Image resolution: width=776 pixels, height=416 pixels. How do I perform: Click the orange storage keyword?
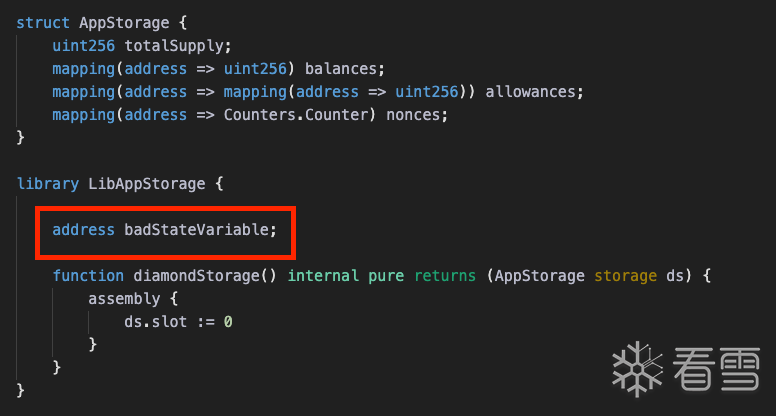[x=626, y=276]
